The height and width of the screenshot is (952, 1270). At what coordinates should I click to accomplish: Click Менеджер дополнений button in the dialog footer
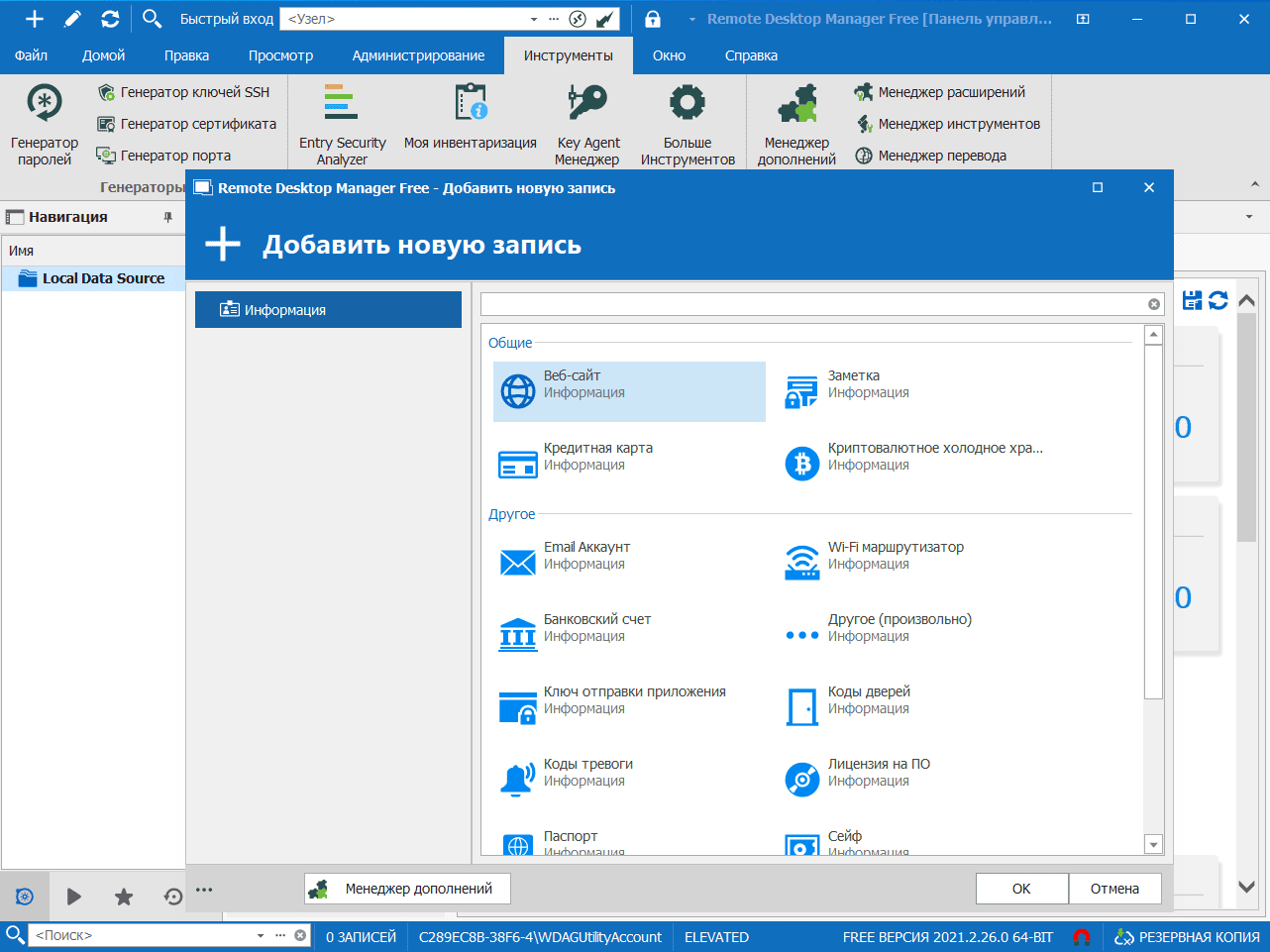pyautogui.click(x=407, y=889)
